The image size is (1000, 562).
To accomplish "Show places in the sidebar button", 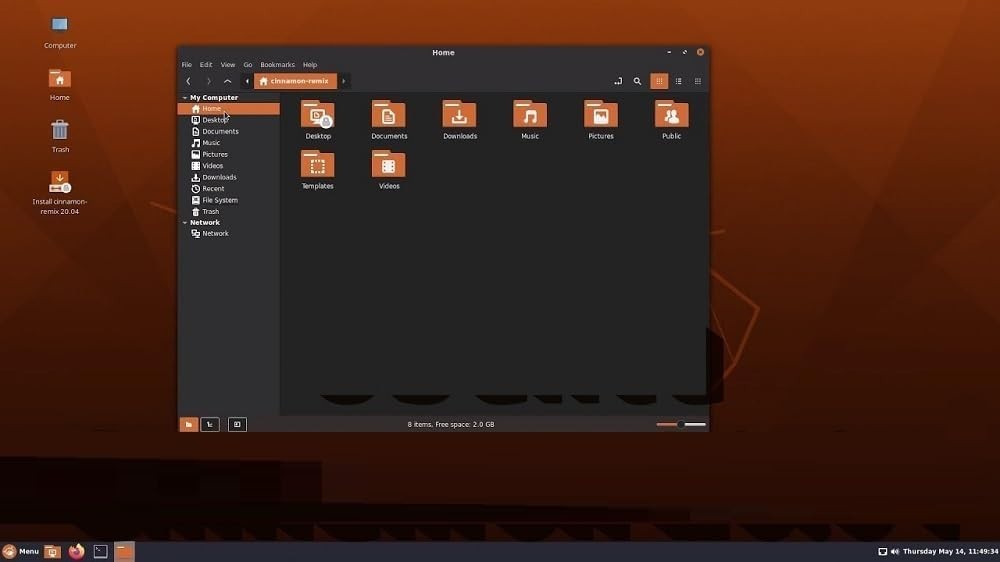I will coord(189,424).
